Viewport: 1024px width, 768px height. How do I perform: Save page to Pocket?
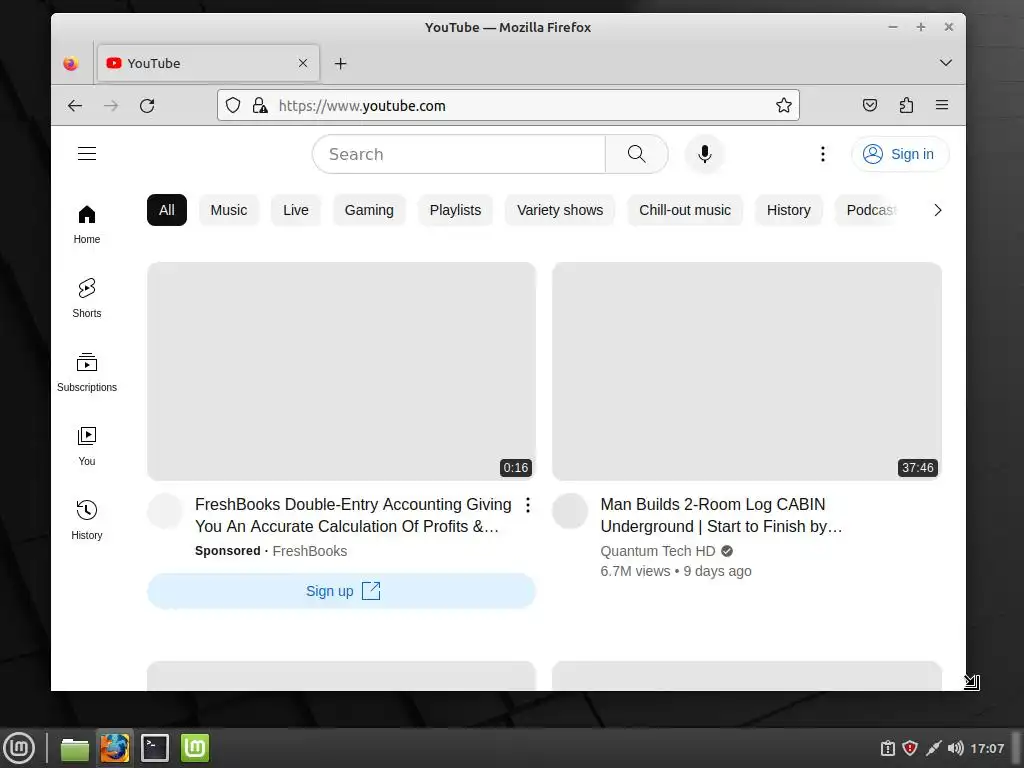[x=870, y=105]
